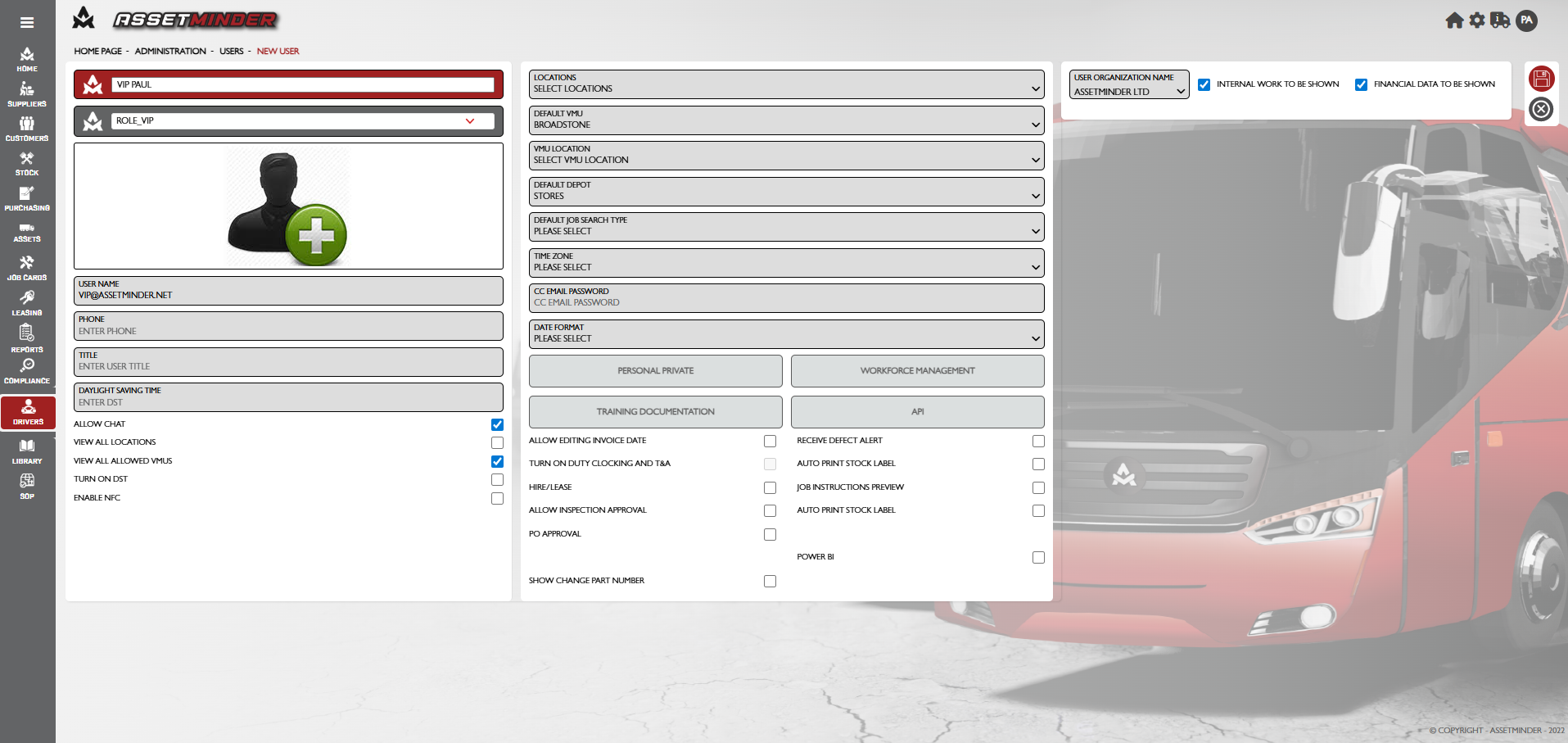Open the Suppliers section in sidebar
This screenshot has height=743, width=1568.
pyautogui.click(x=27, y=94)
